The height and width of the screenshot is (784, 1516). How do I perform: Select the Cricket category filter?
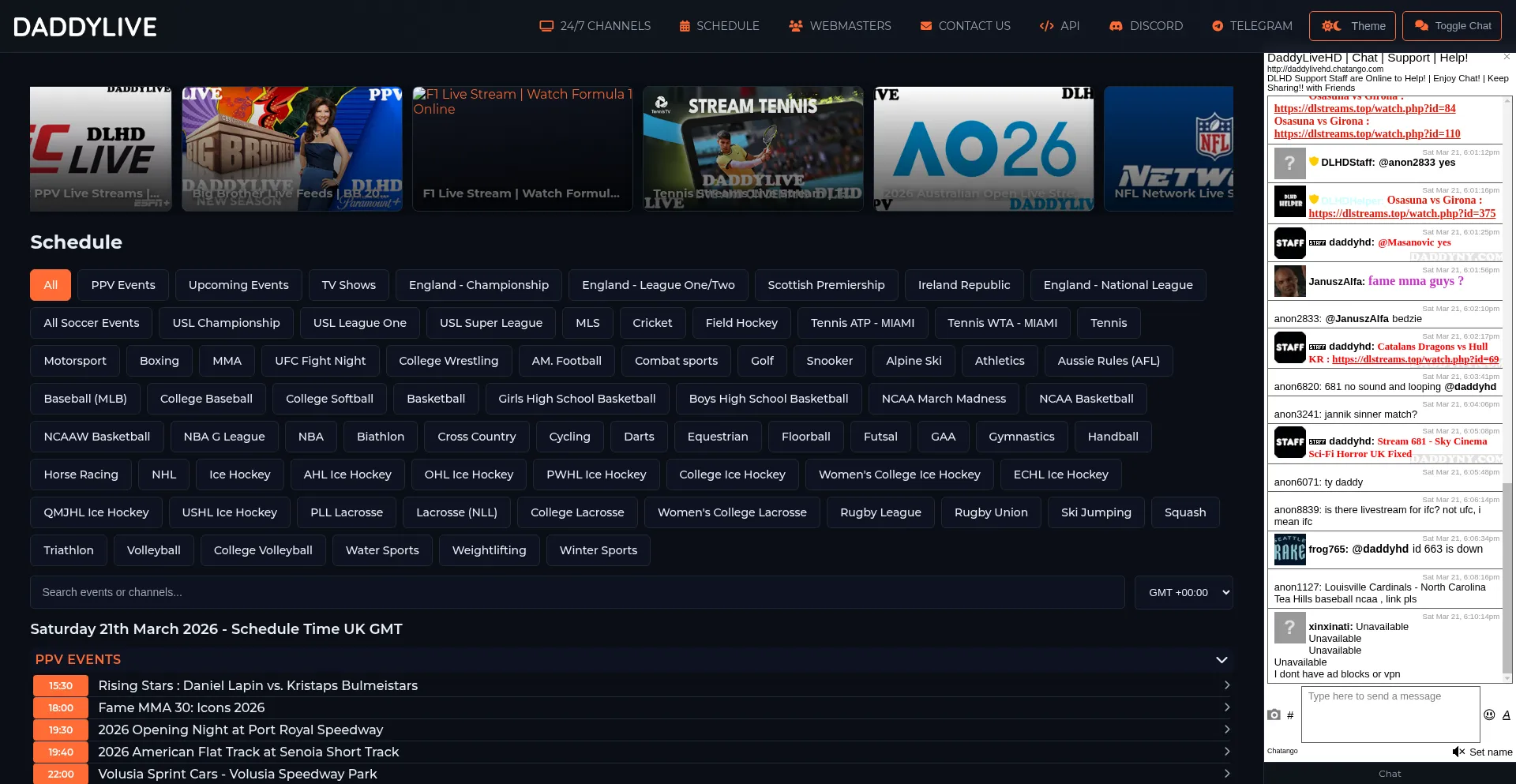point(652,323)
